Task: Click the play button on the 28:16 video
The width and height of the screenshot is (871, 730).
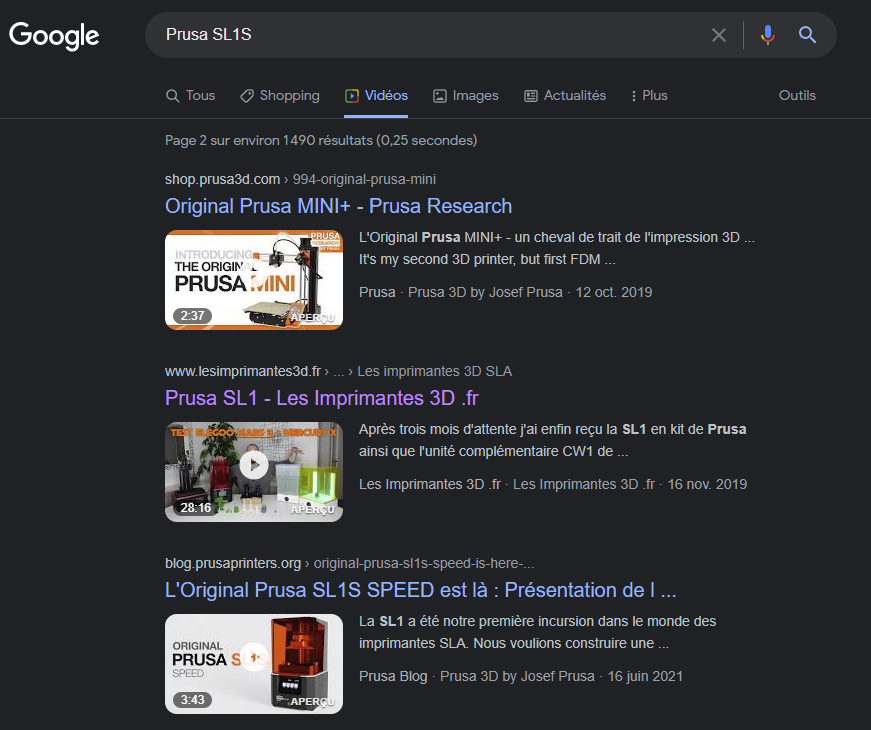Action: click(254, 465)
